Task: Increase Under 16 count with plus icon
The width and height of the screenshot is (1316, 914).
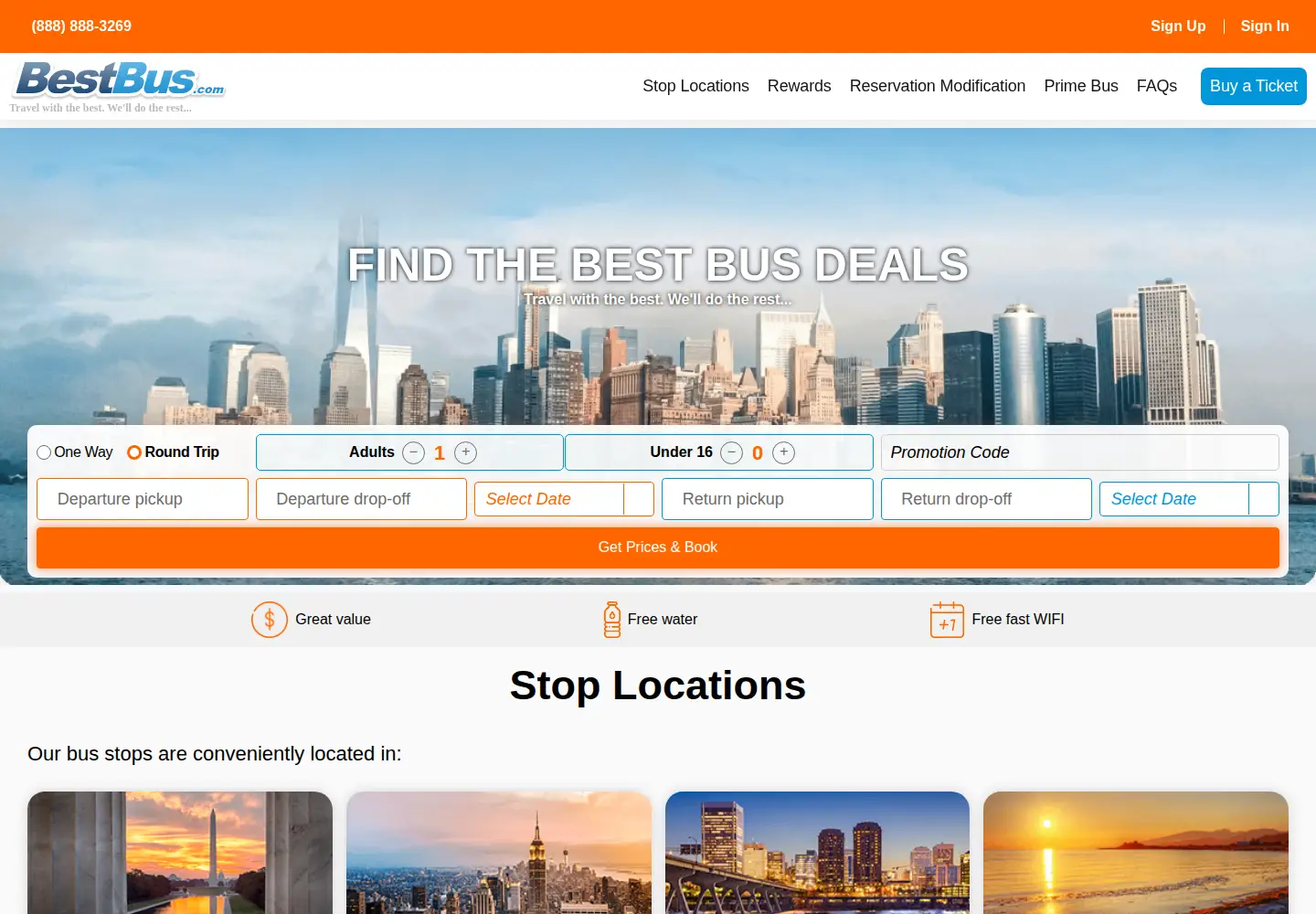Action: pyautogui.click(x=783, y=452)
